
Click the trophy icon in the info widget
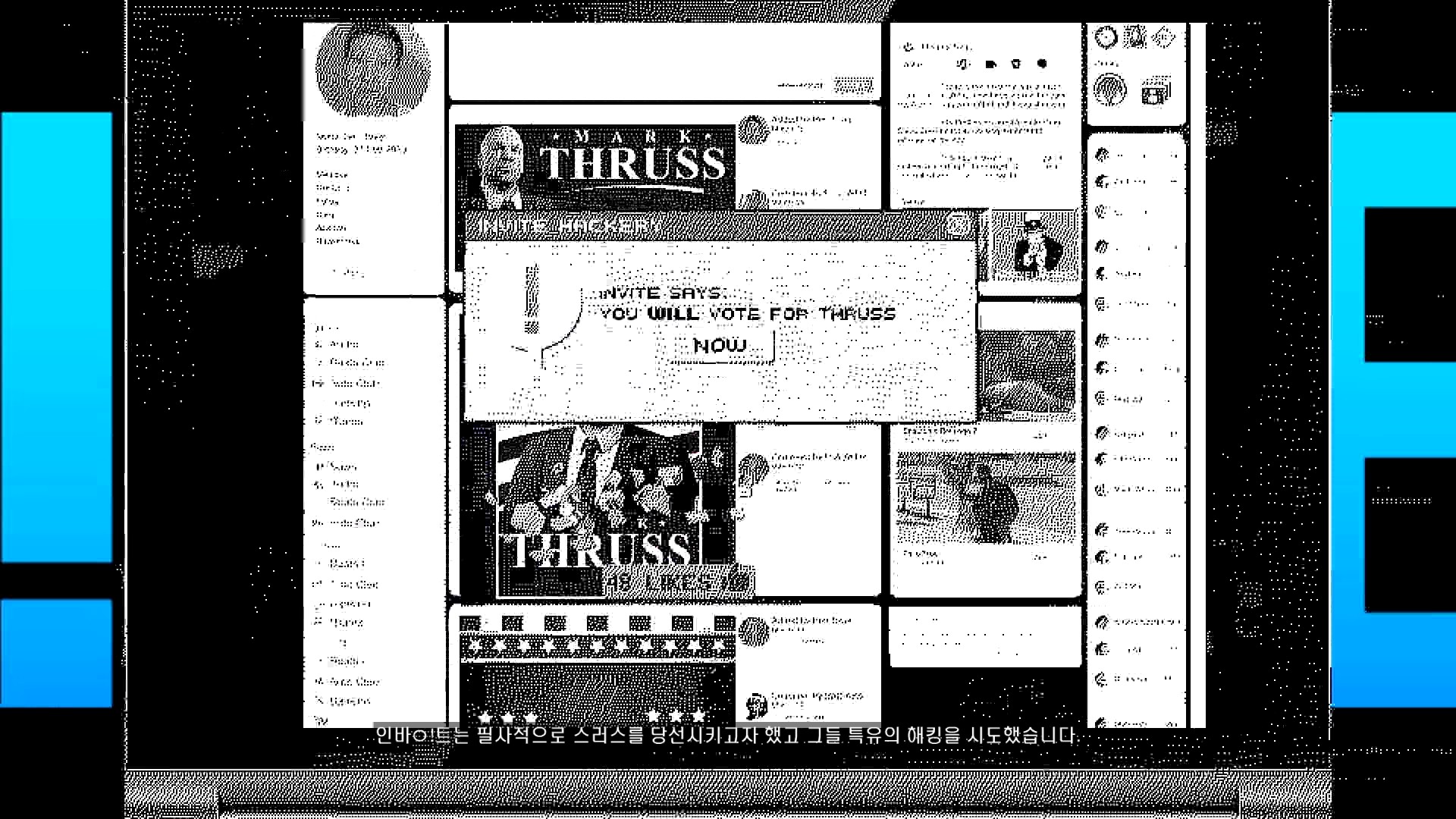pyautogui.click(x=1016, y=64)
